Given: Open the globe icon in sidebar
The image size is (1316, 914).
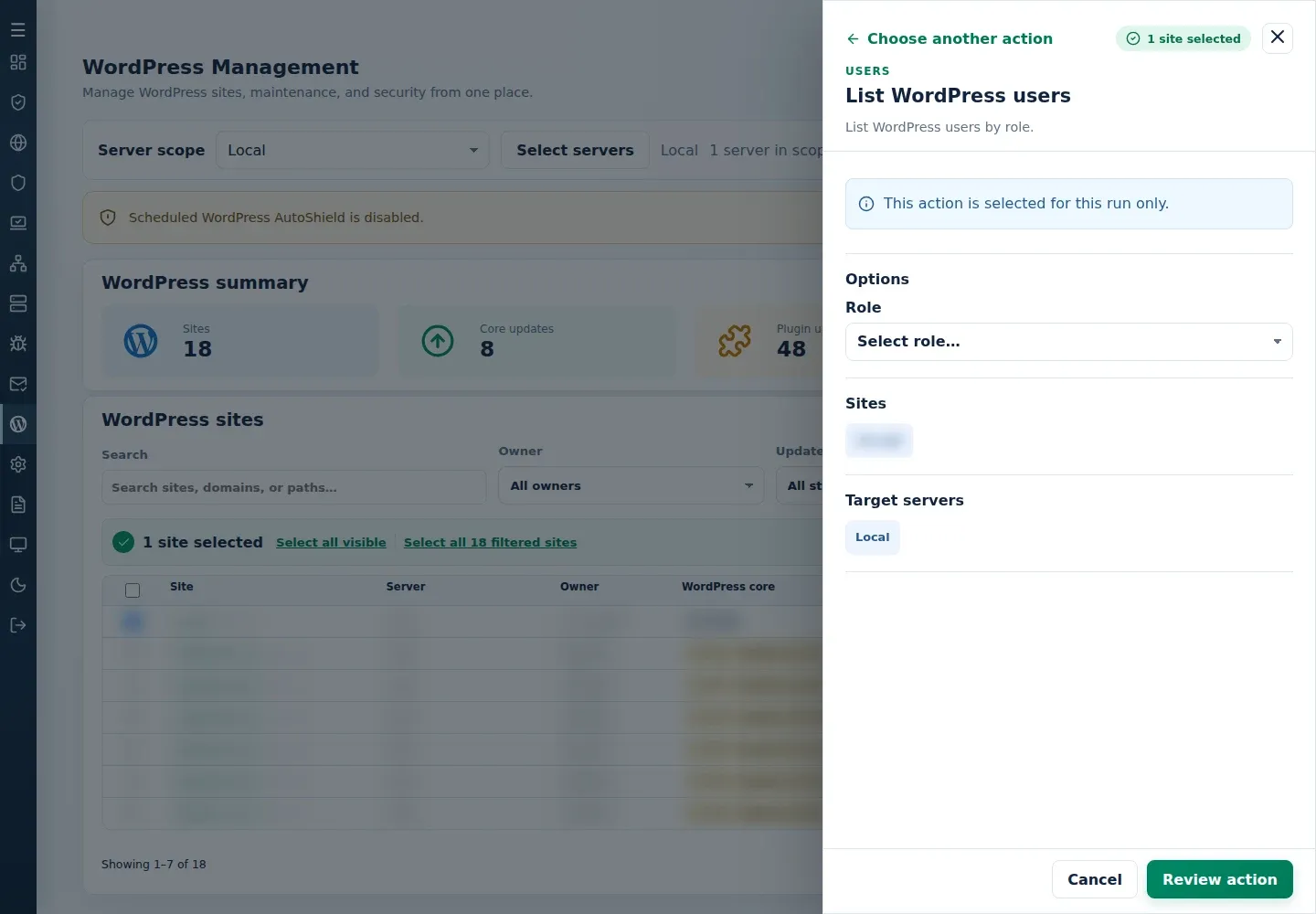Looking at the screenshot, I should [x=18, y=143].
